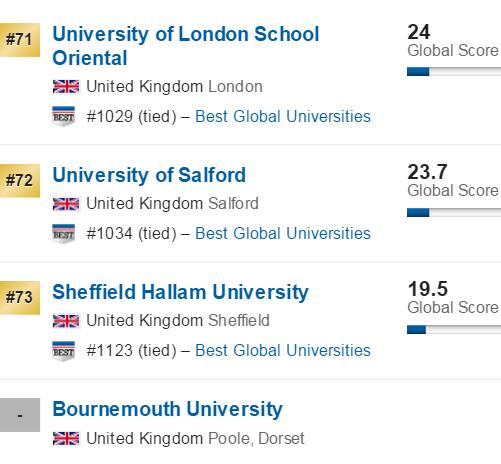Open the University of Salford link
The width and height of the screenshot is (501, 464).
[x=149, y=175]
